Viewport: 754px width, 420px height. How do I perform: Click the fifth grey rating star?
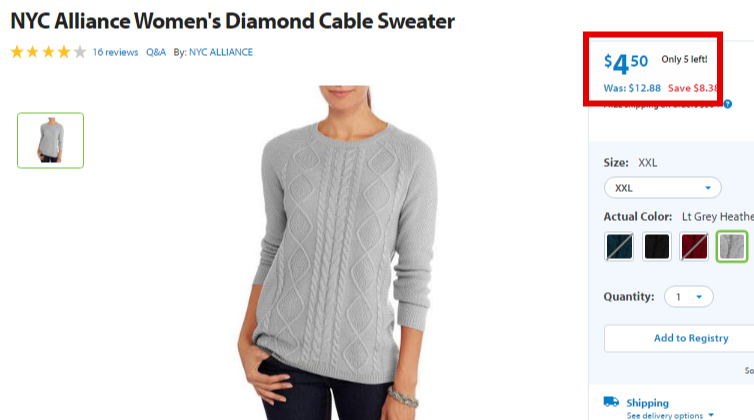(80, 52)
